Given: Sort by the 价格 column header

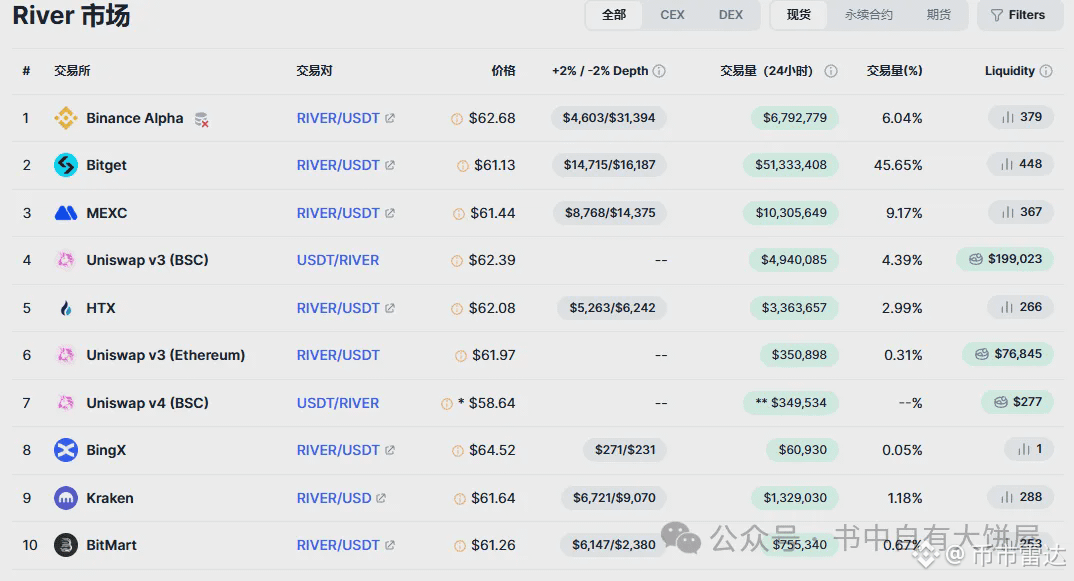Looking at the screenshot, I should pyautogui.click(x=503, y=71).
